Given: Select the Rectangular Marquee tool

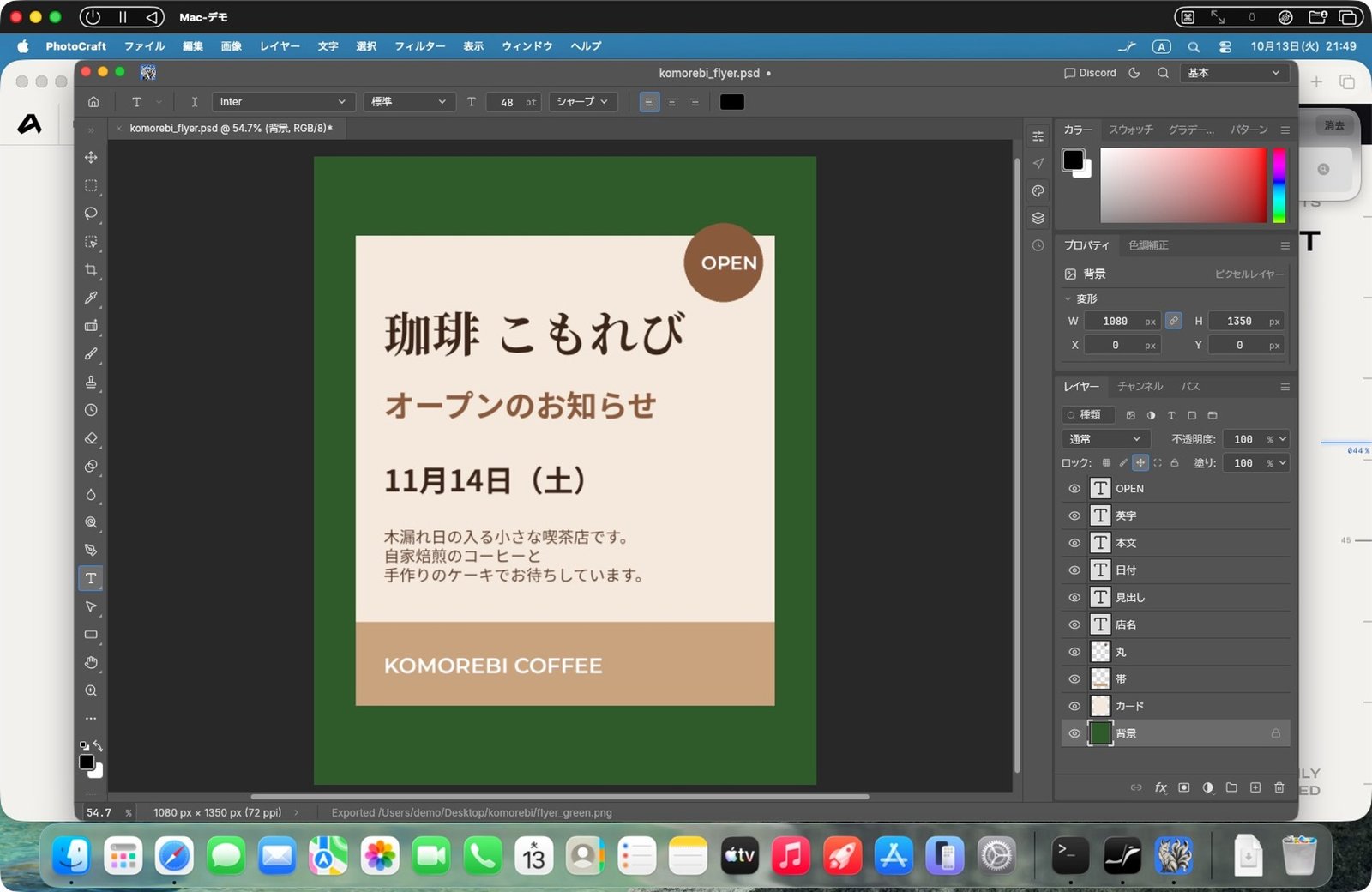Looking at the screenshot, I should click(91, 185).
